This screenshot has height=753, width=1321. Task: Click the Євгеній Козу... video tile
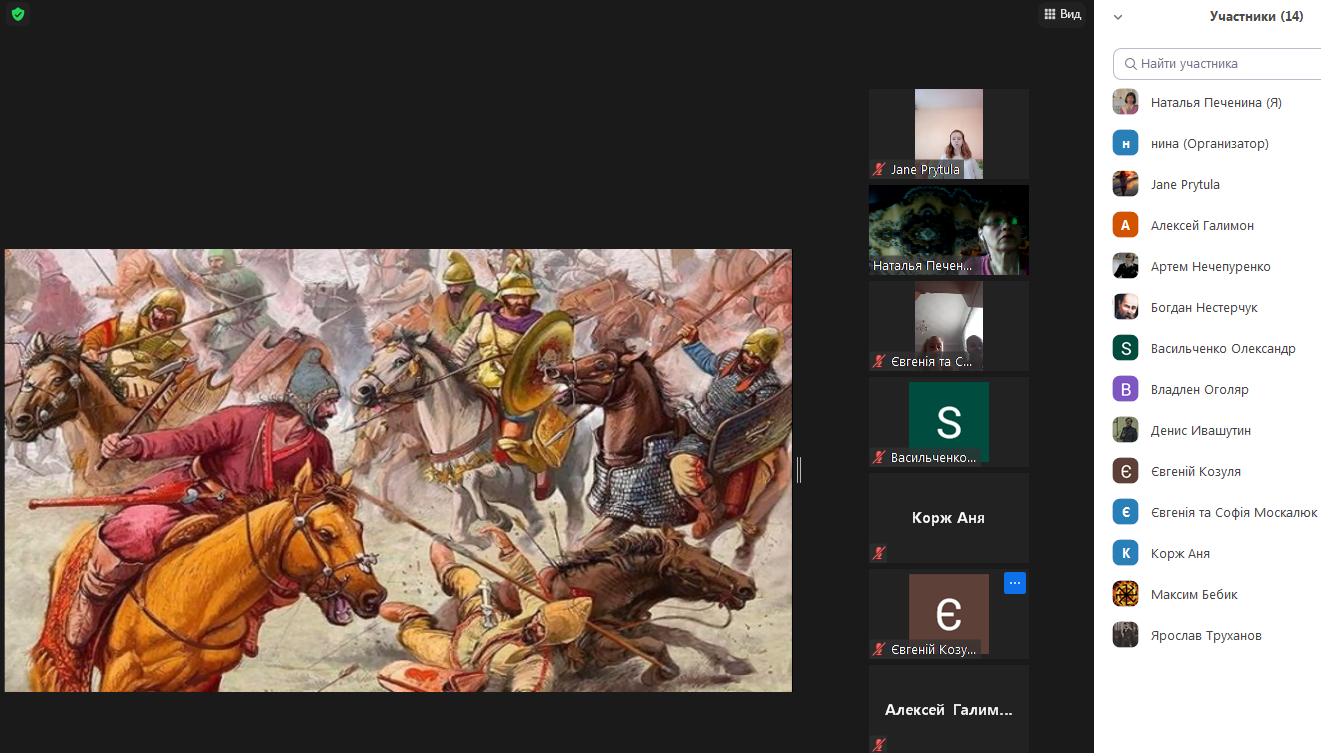tap(948, 614)
